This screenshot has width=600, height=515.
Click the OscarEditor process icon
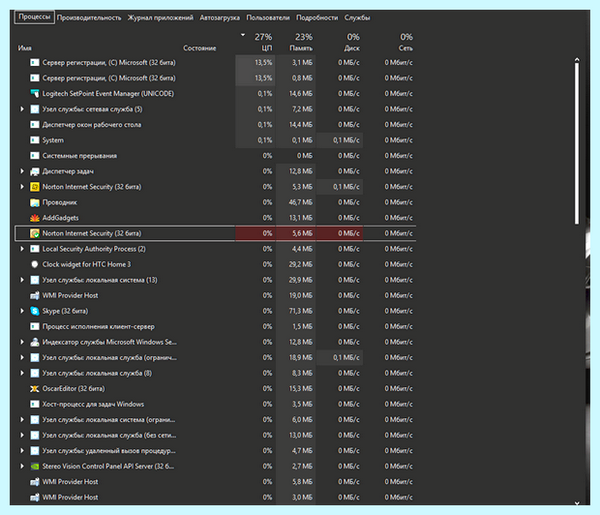point(35,389)
